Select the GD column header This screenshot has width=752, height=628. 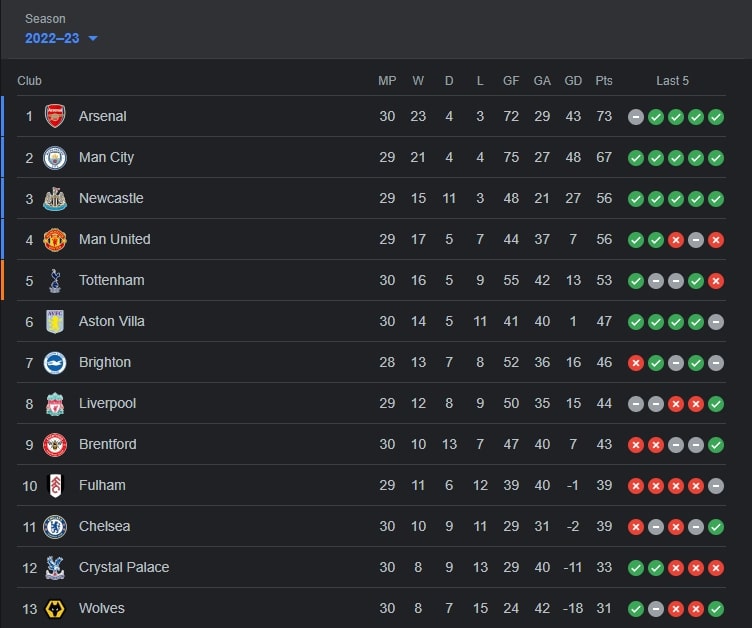point(573,81)
